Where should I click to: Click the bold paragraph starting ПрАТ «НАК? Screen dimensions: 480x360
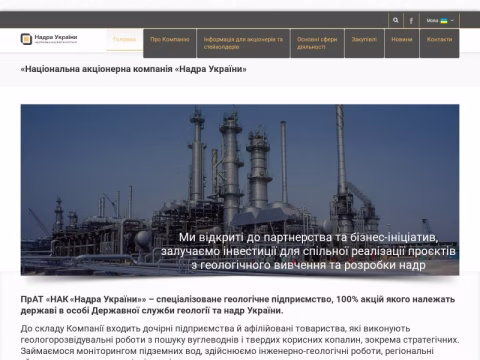click(x=238, y=305)
